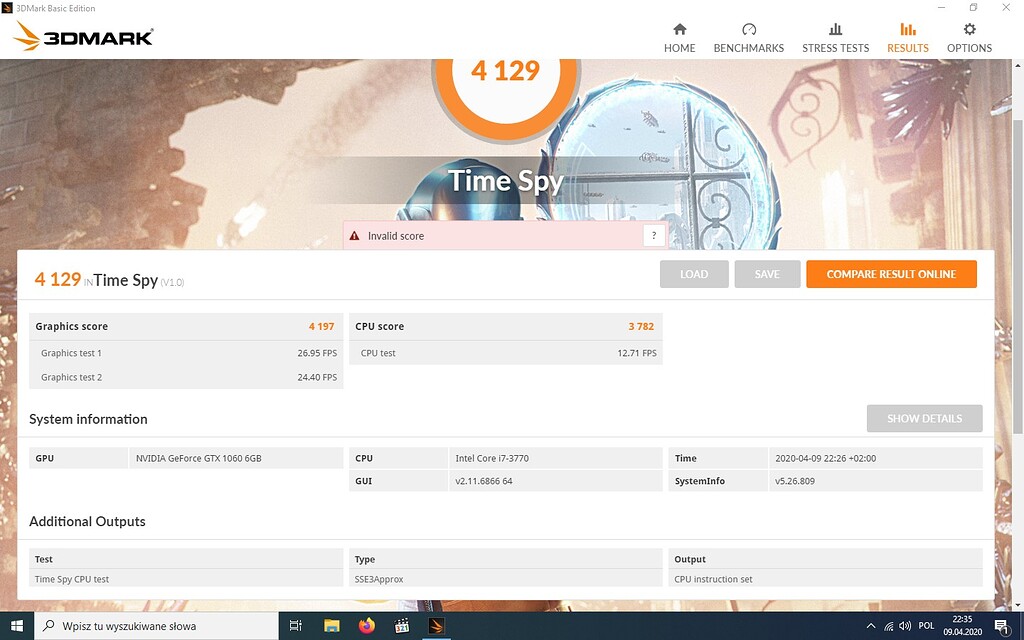The width and height of the screenshot is (1024, 640).
Task: Click the vertical scrollbar thumb
Action: click(x=1017, y=276)
